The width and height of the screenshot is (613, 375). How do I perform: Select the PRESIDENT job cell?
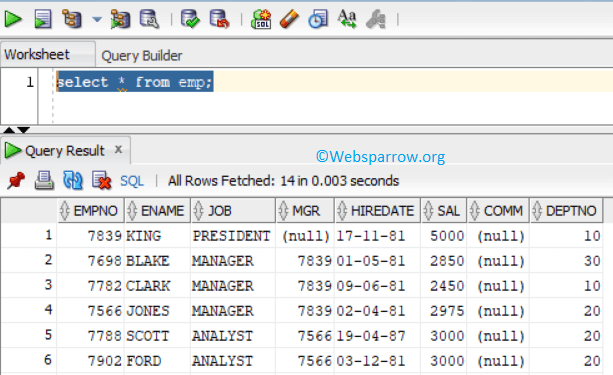[233, 236]
